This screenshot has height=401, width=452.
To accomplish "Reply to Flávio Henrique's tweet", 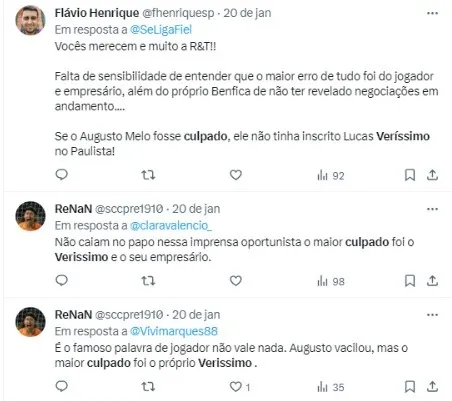I will coord(62,175).
